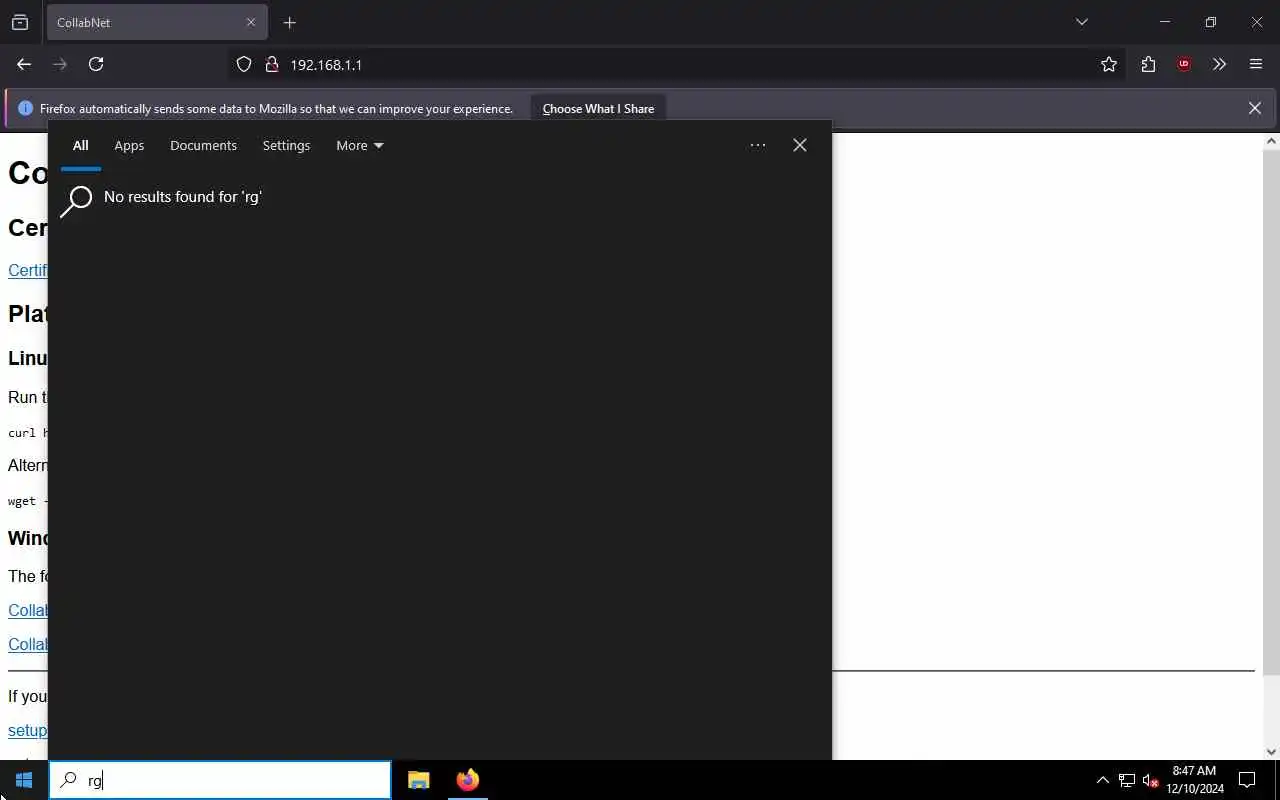This screenshot has width=1280, height=800.
Task: Show more tools overflow chevron
Action: click(x=1219, y=64)
